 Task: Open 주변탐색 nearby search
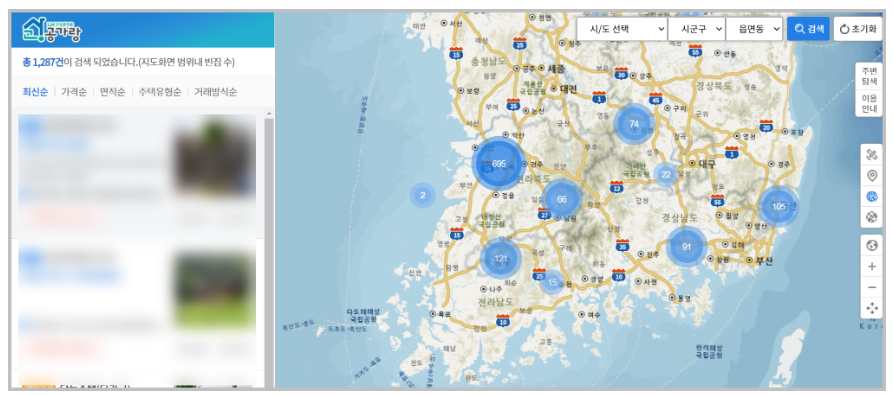pyautogui.click(x=869, y=76)
